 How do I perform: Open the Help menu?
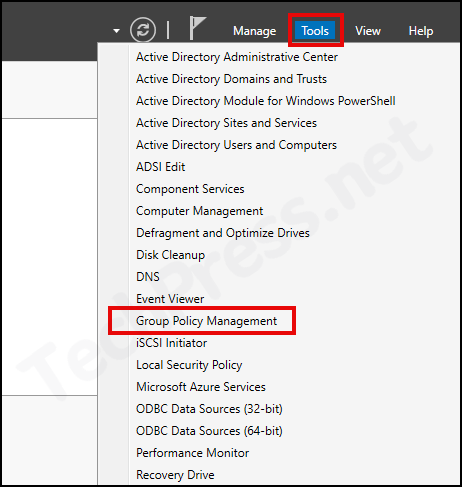pyautogui.click(x=421, y=31)
